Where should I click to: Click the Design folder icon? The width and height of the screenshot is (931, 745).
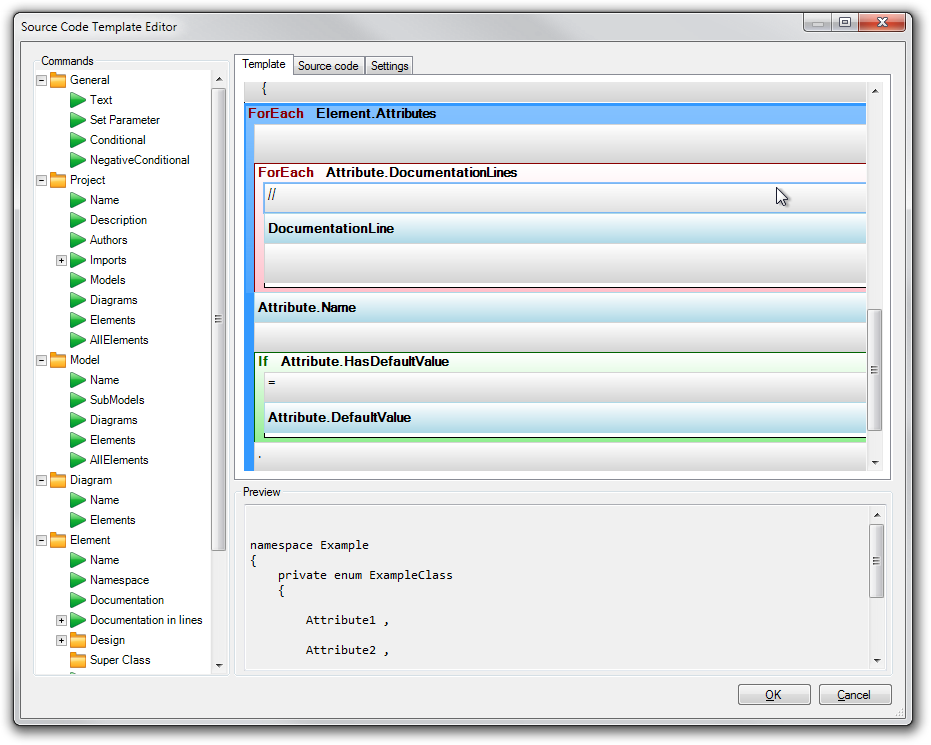coord(78,640)
